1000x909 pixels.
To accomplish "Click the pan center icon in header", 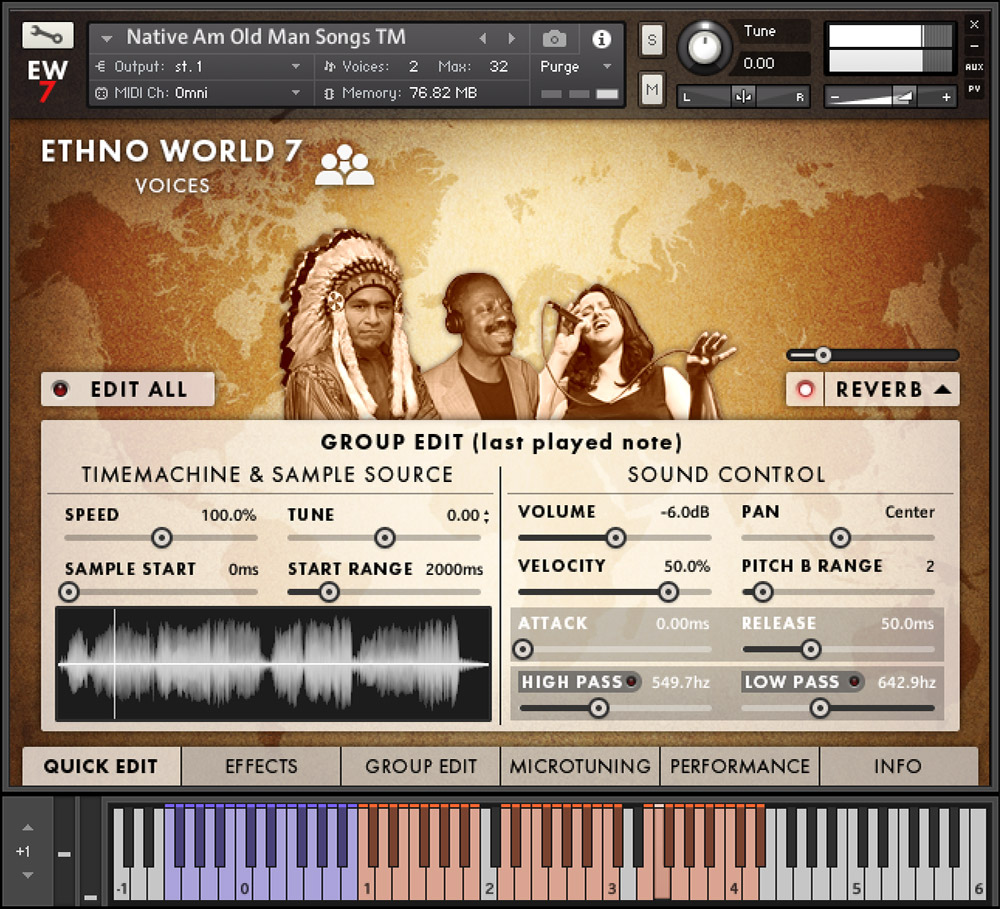I will click(x=743, y=97).
